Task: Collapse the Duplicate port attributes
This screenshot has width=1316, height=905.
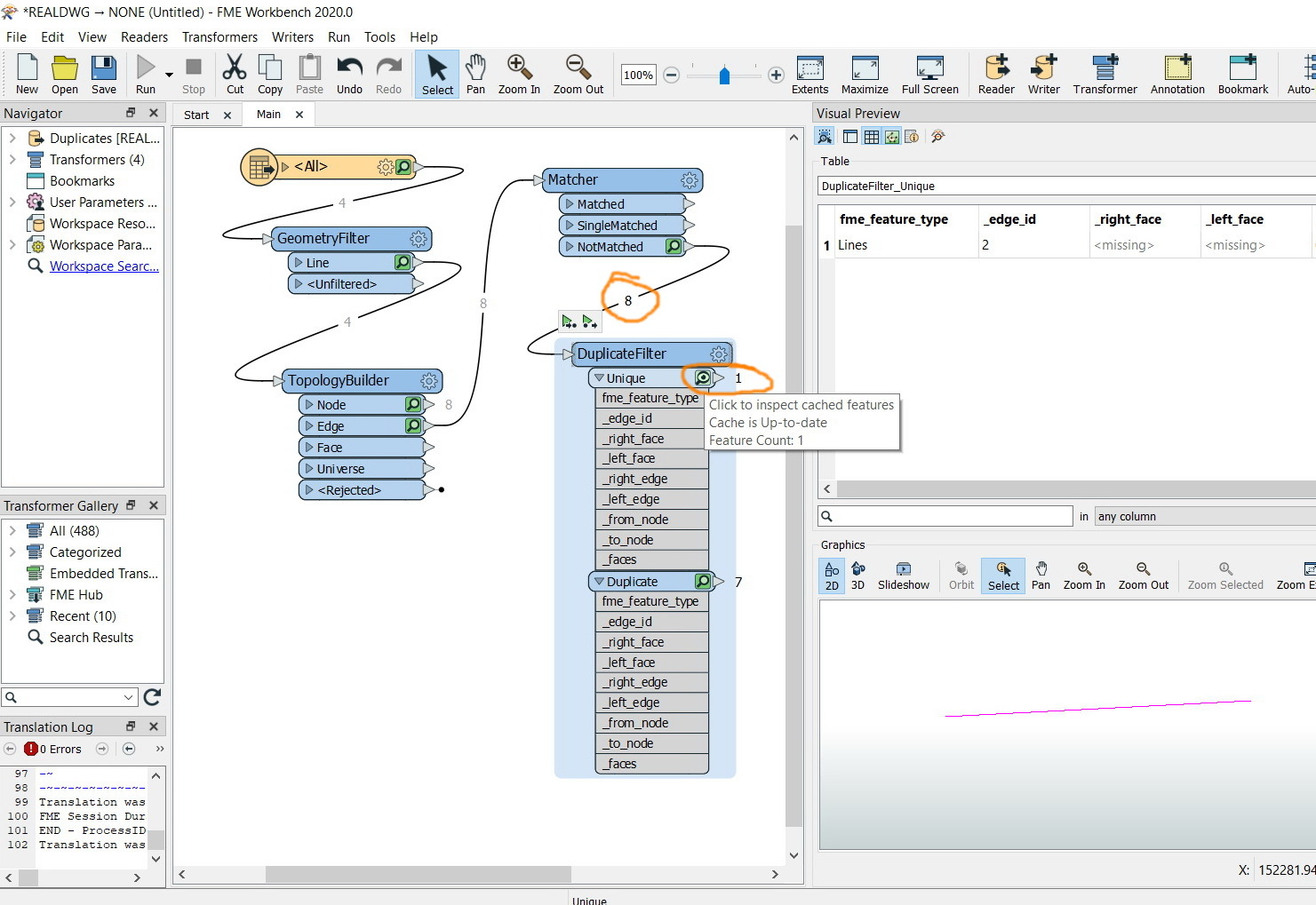Action: (x=599, y=582)
